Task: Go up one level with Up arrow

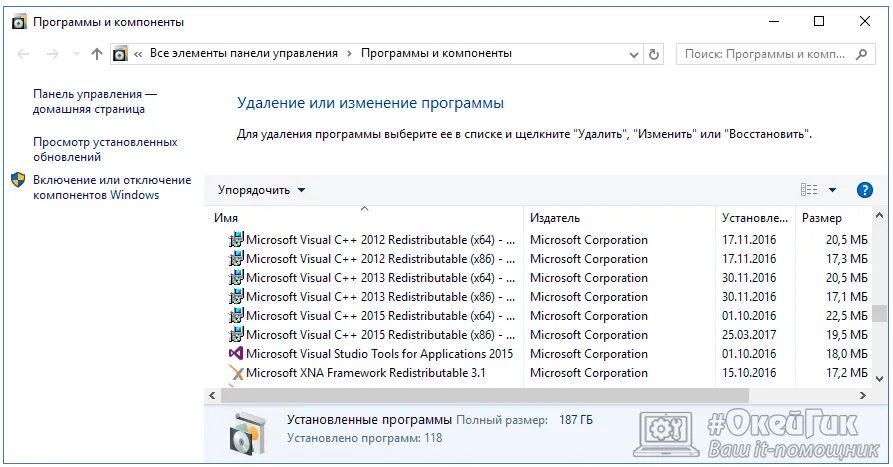Action: click(x=97, y=54)
